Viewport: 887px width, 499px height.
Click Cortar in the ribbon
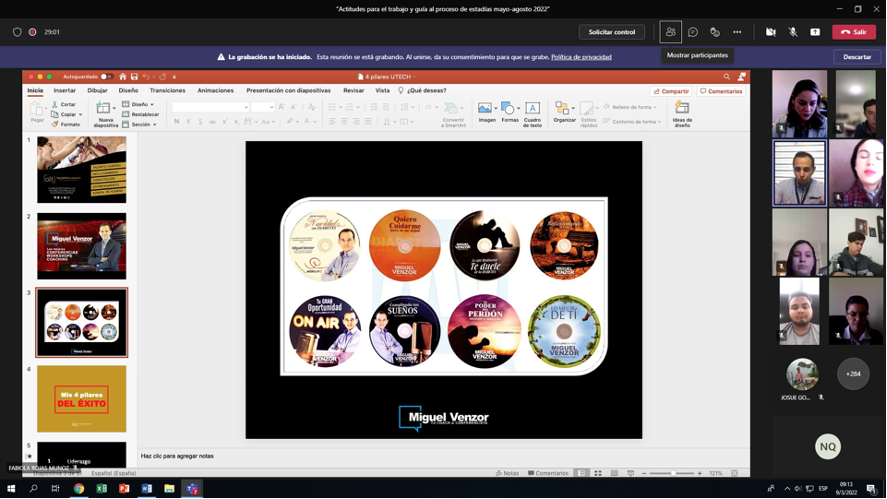point(64,105)
